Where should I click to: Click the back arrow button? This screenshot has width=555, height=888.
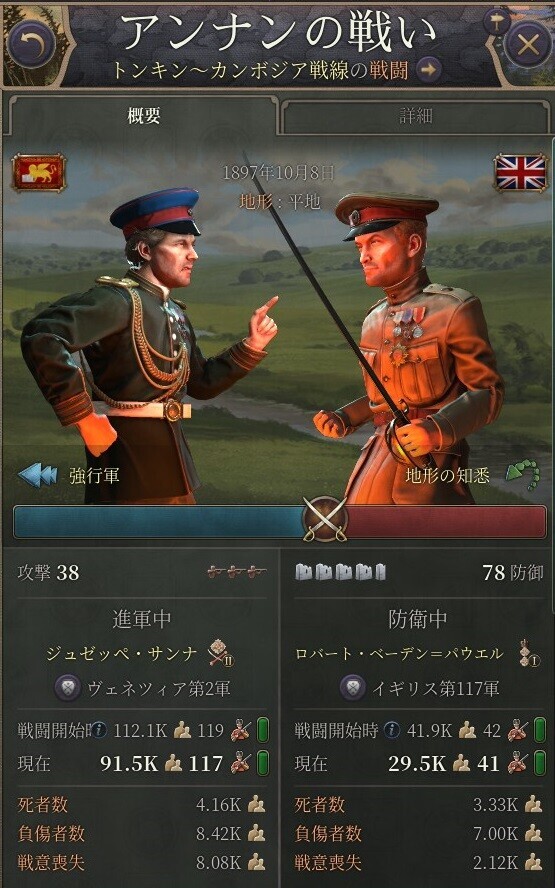coord(31,44)
